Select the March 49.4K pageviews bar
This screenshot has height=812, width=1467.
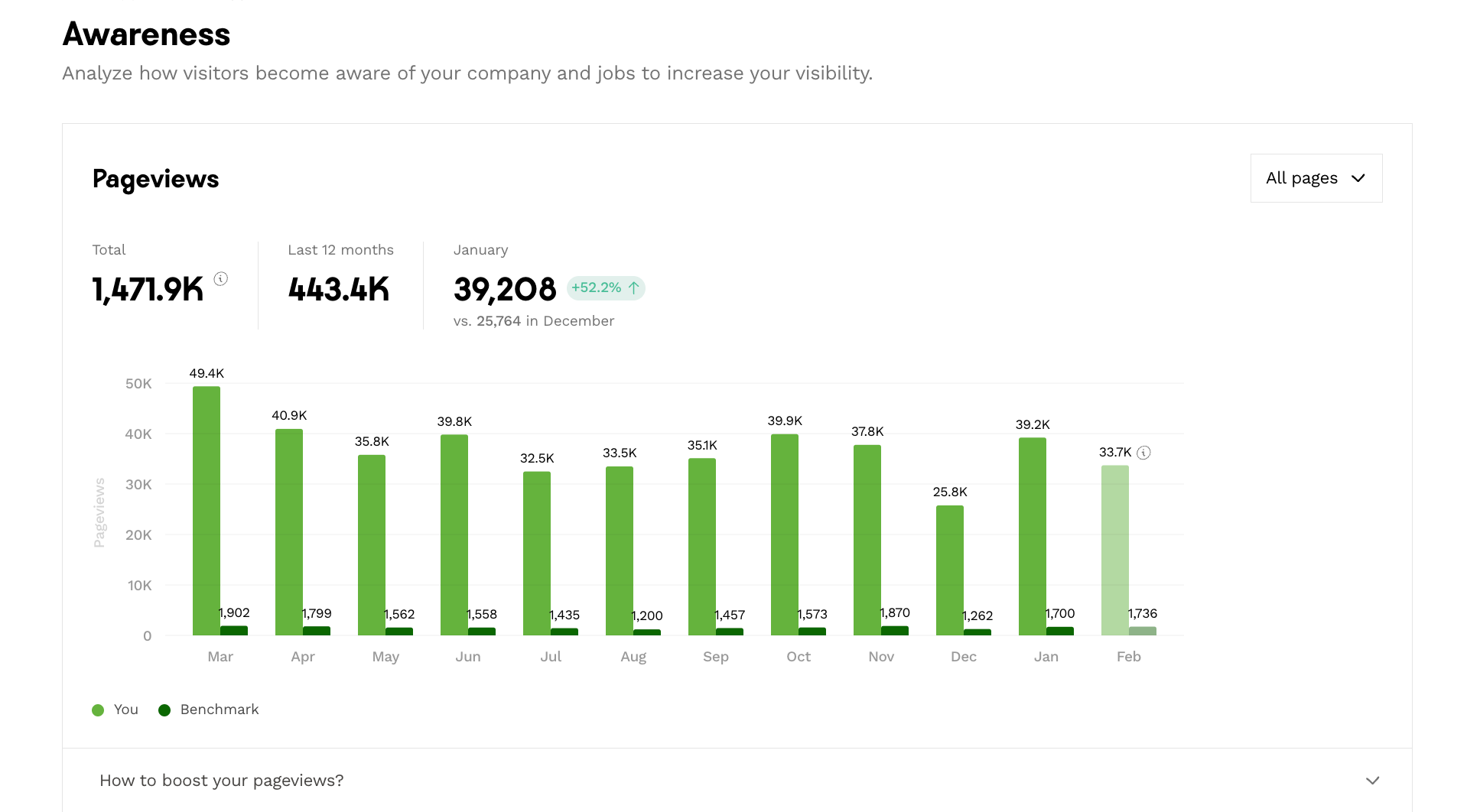(x=207, y=511)
